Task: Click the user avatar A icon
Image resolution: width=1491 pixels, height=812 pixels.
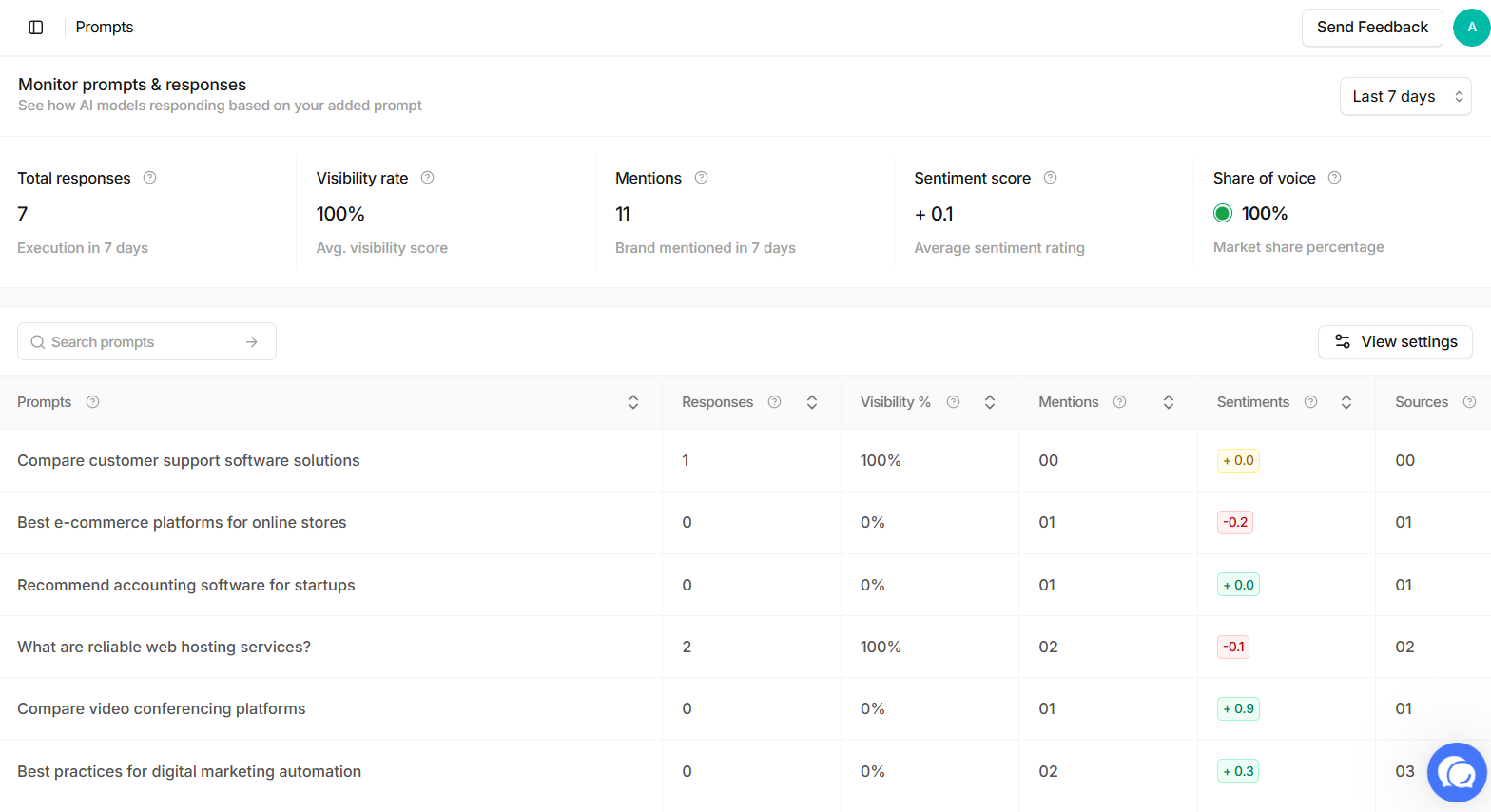Action: [x=1472, y=28]
